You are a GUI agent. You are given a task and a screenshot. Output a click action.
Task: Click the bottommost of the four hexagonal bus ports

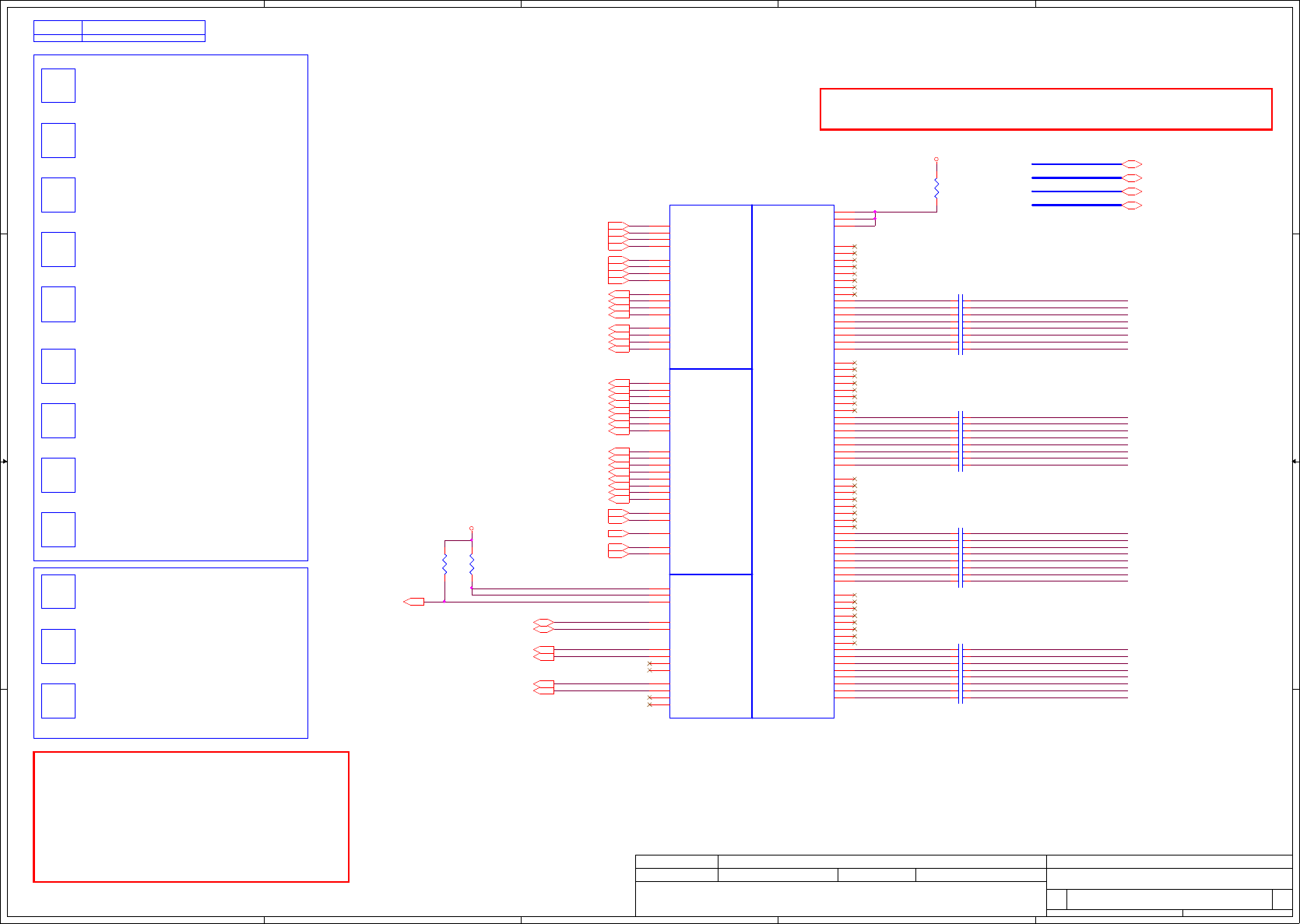pos(1132,206)
